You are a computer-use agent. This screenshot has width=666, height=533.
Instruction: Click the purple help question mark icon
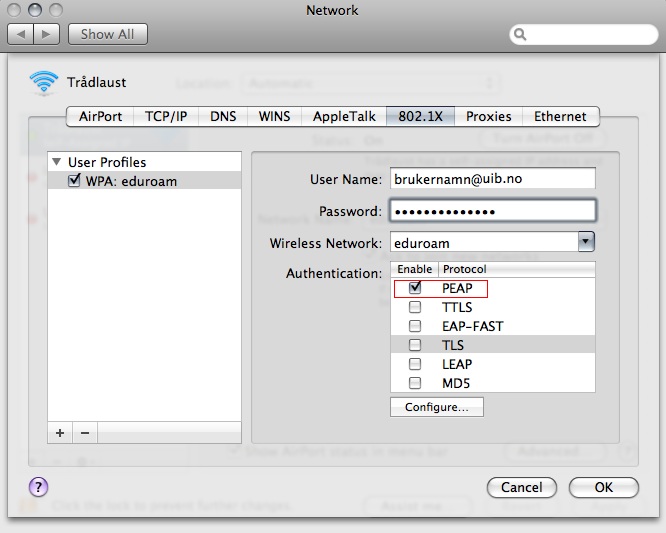38,487
